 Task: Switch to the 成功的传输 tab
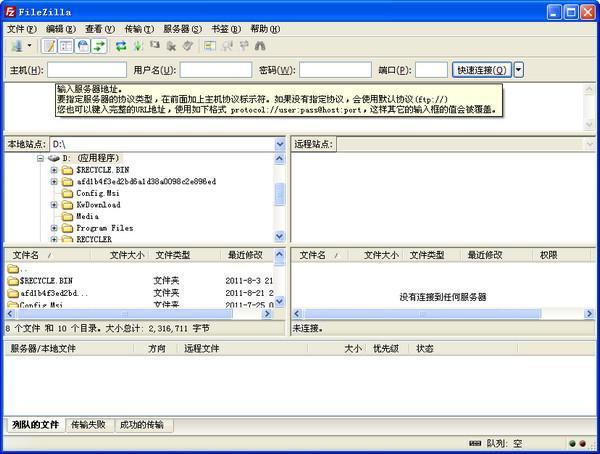(x=142, y=425)
